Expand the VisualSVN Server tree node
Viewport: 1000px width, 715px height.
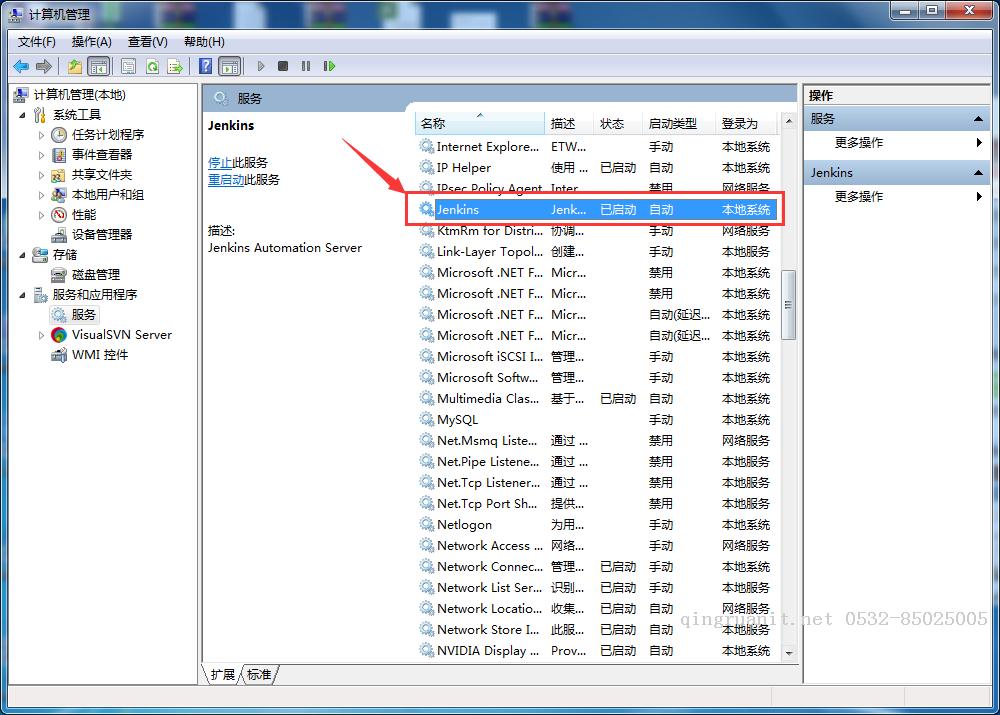42,335
